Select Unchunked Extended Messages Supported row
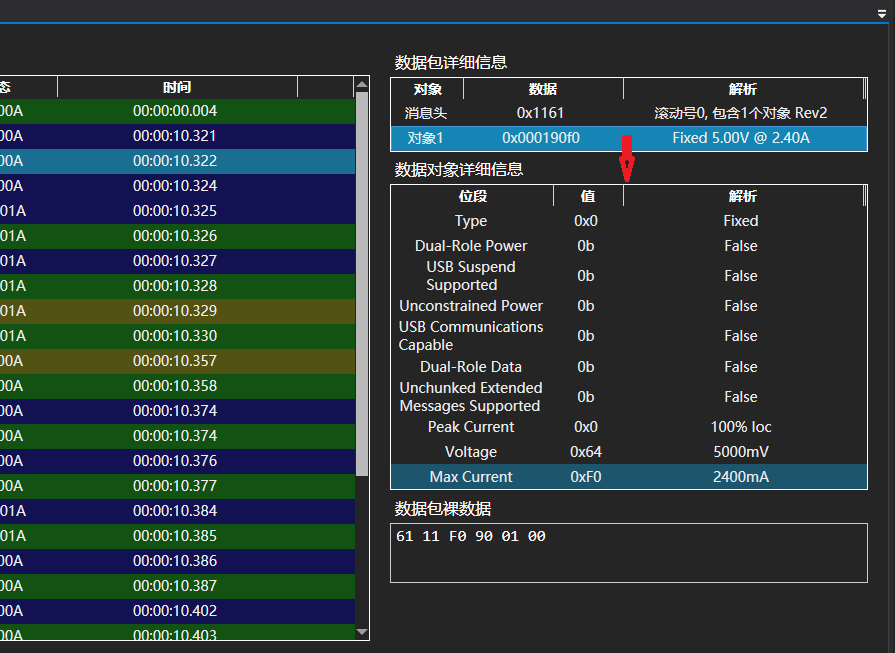The height and width of the screenshot is (653, 895). (629, 397)
